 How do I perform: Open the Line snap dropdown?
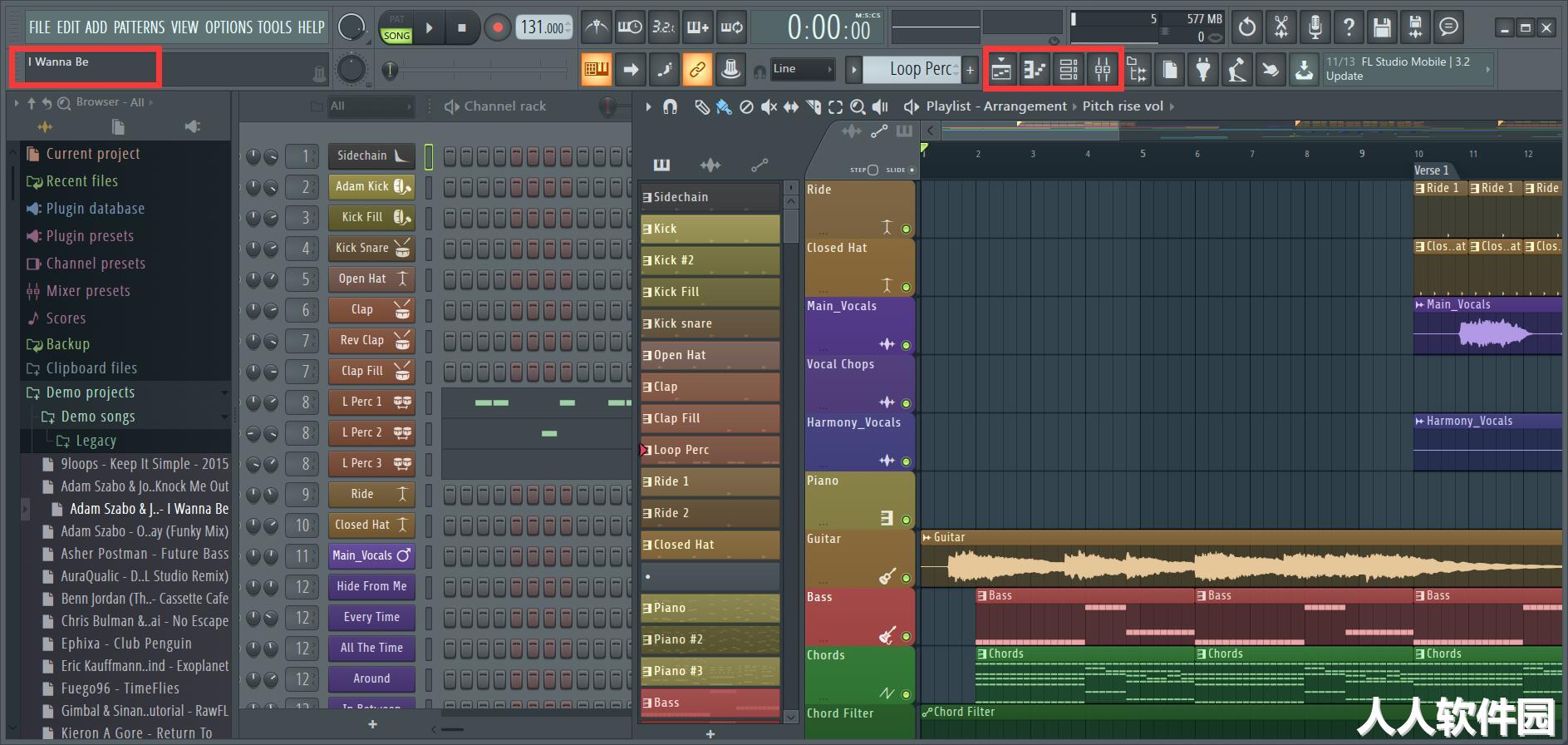(802, 70)
